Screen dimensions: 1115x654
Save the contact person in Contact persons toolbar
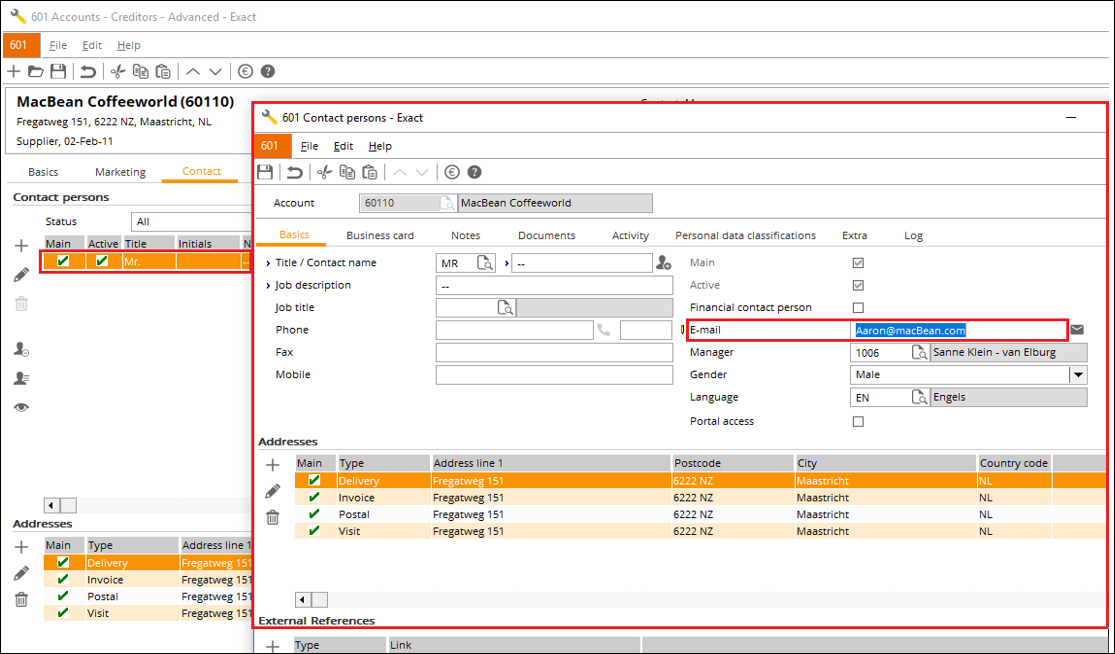click(x=265, y=172)
